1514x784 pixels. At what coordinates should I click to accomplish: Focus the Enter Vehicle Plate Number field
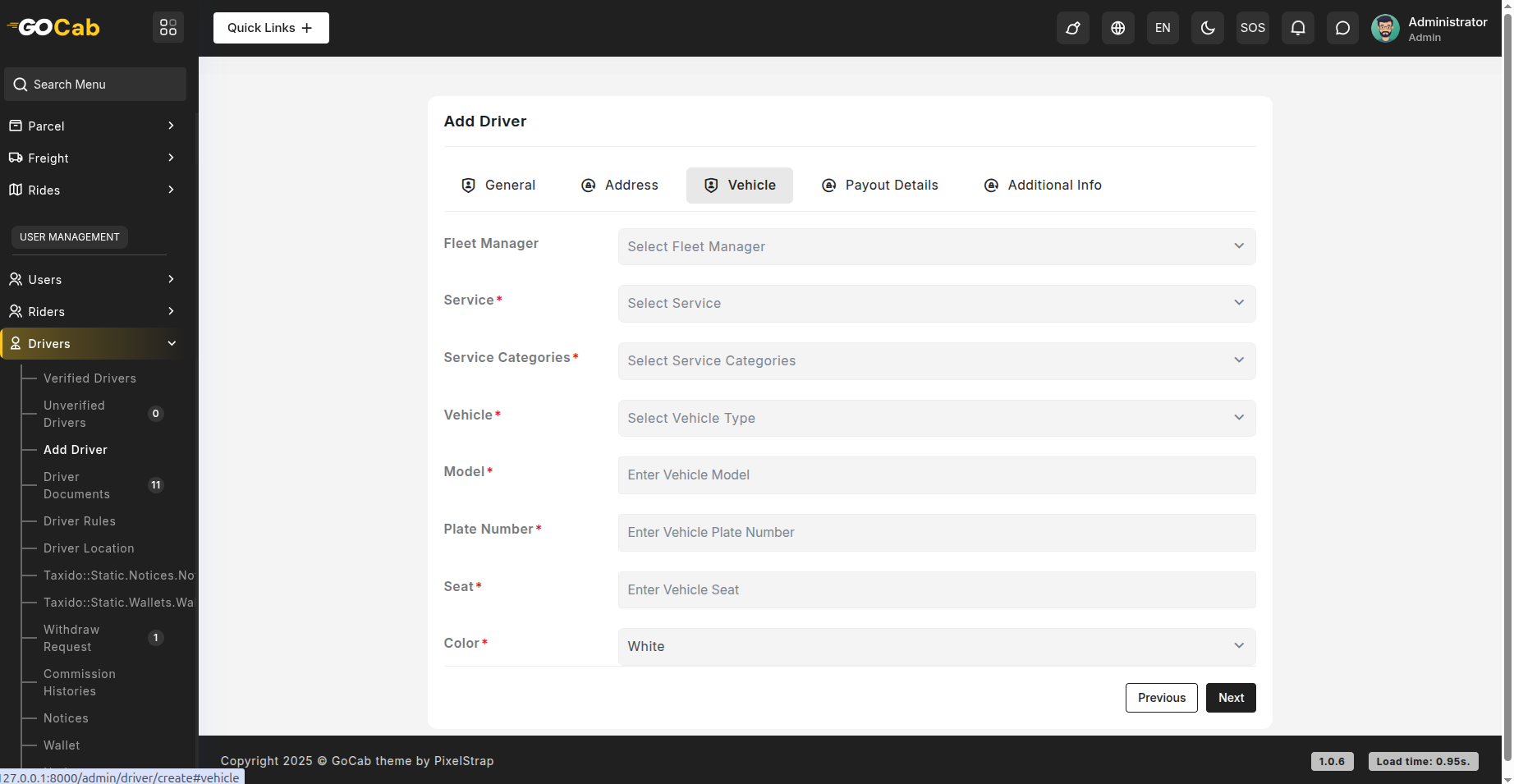936,533
